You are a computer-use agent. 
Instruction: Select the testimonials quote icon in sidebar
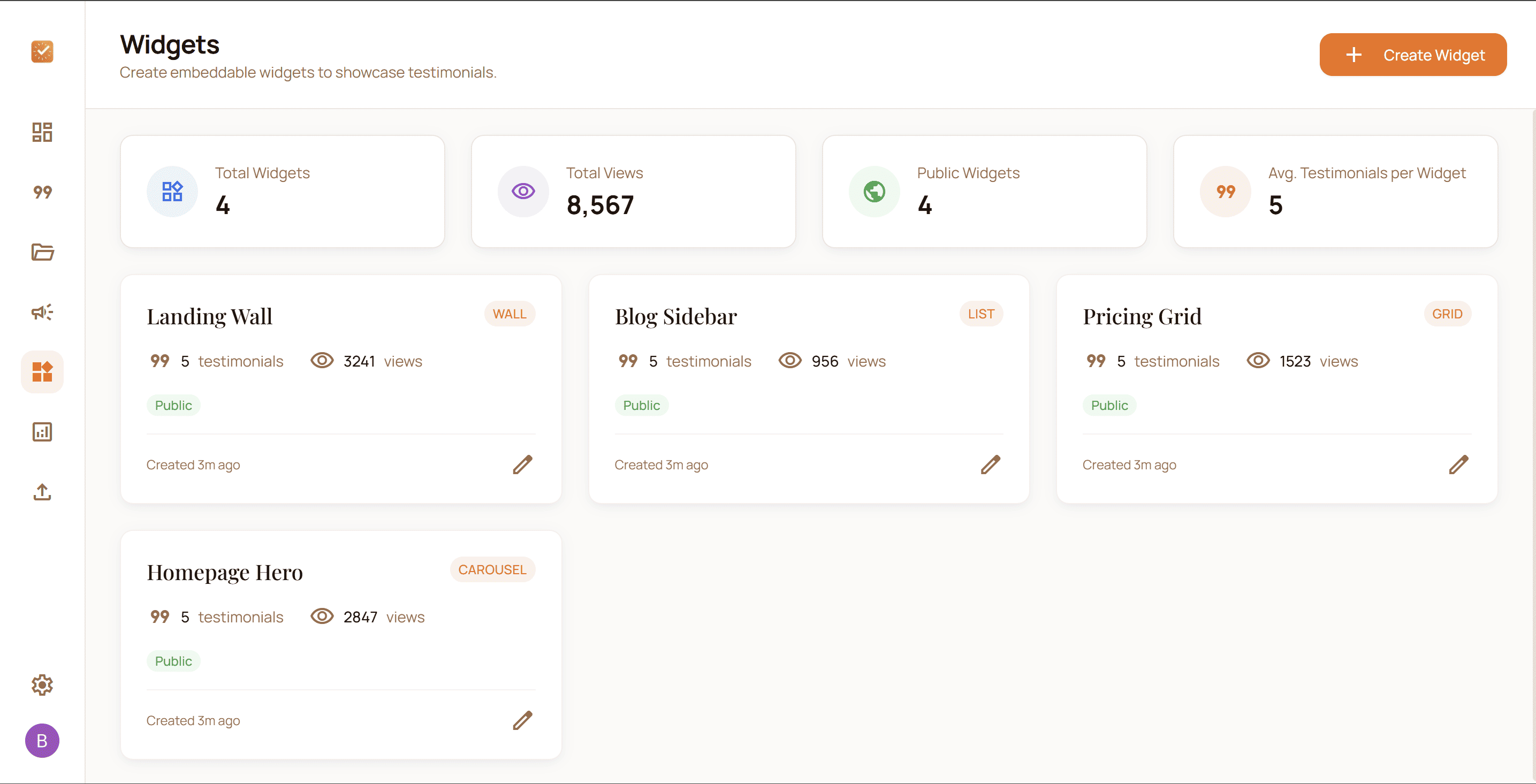42,192
